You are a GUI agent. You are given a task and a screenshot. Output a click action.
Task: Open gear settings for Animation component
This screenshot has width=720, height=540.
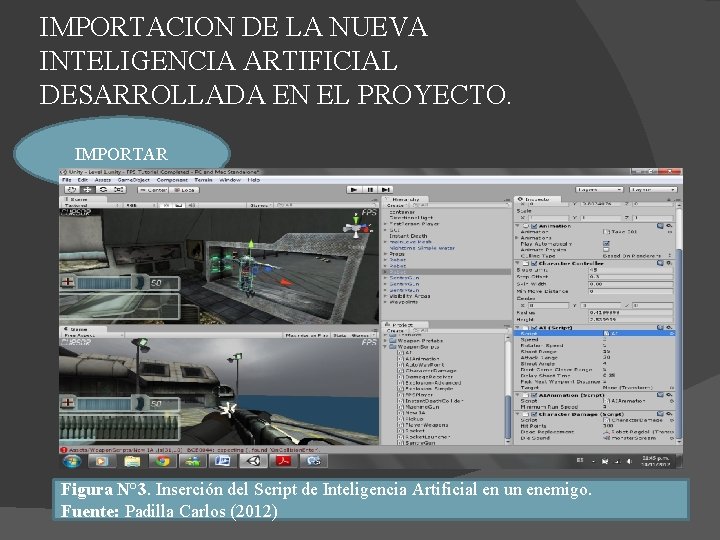pos(669,226)
